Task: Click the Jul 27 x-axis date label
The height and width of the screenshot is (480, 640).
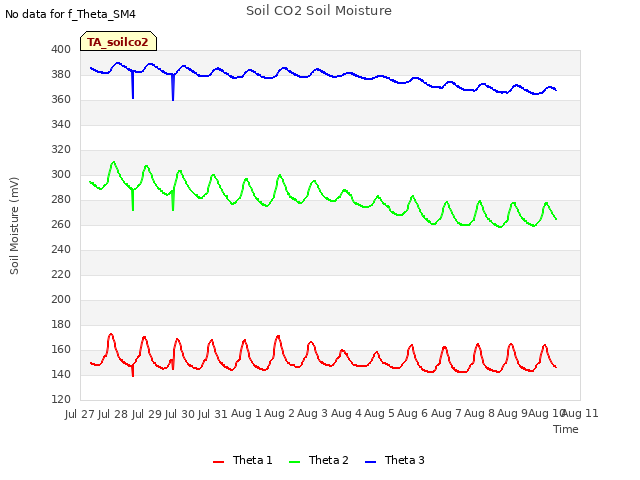Action: [80, 414]
